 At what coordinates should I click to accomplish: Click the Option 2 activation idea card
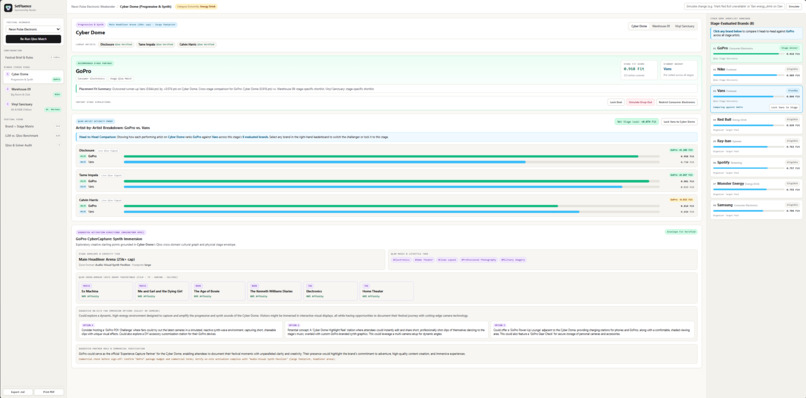click(x=387, y=330)
